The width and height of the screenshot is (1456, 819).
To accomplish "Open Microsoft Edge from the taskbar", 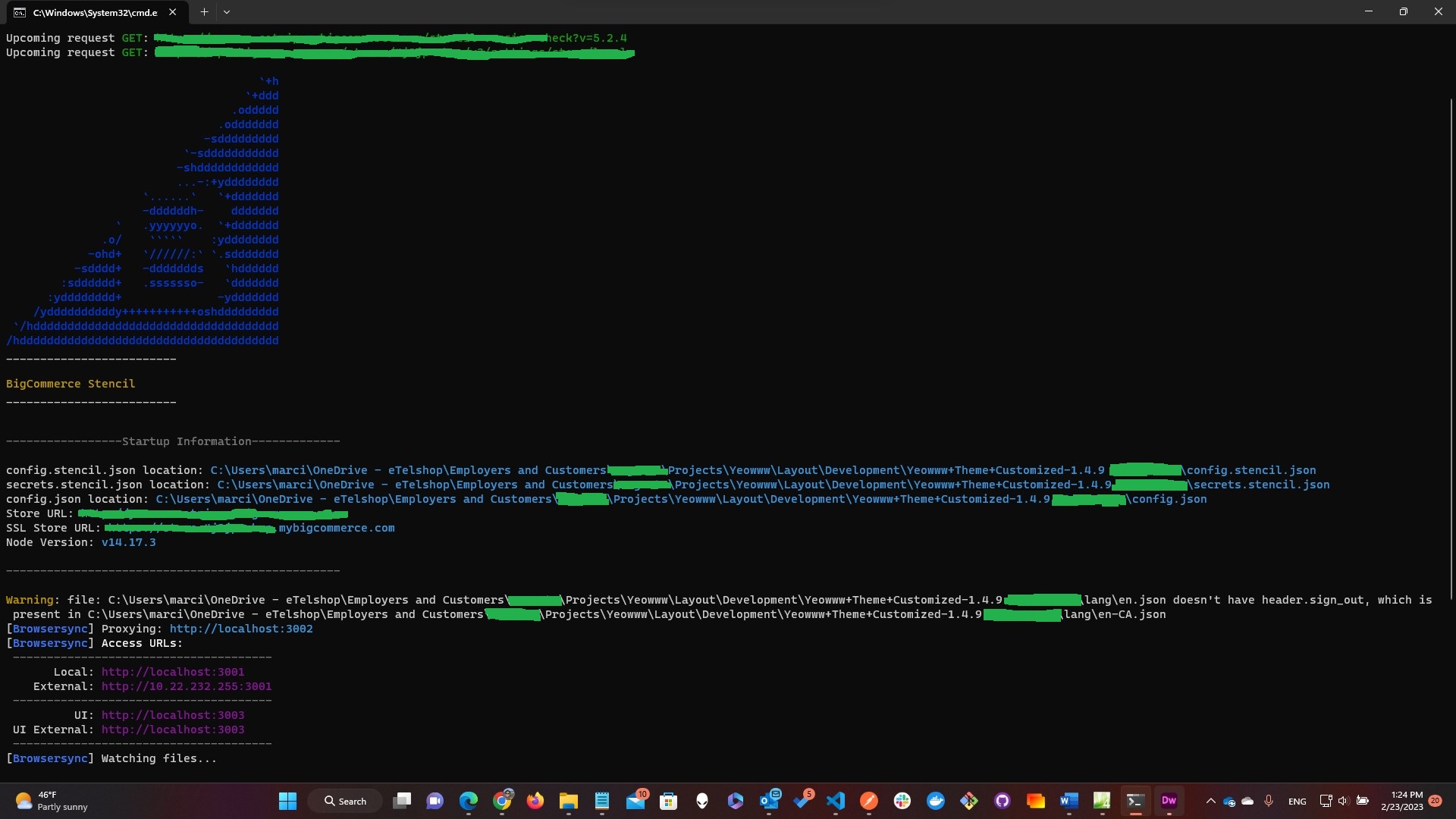I will pyautogui.click(x=469, y=801).
